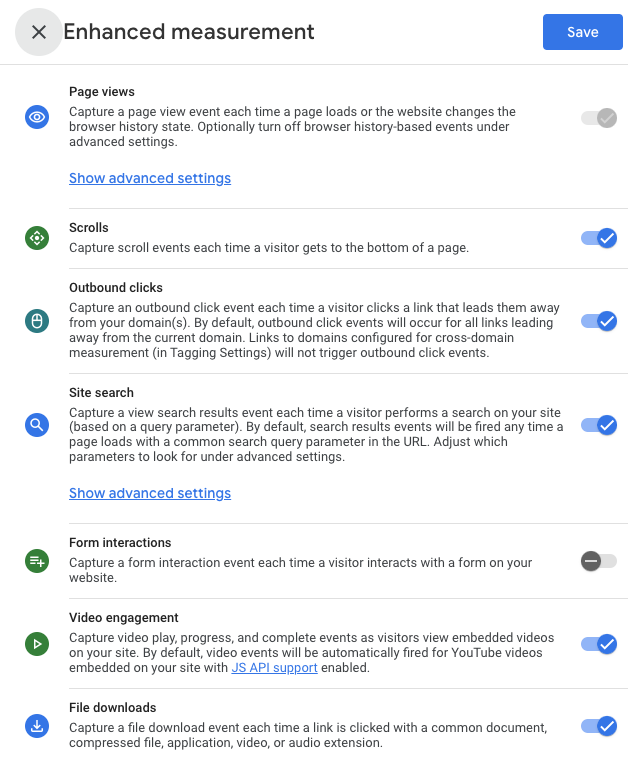Click the Video engagement play icon
The height and width of the screenshot is (757, 628).
coord(37,644)
